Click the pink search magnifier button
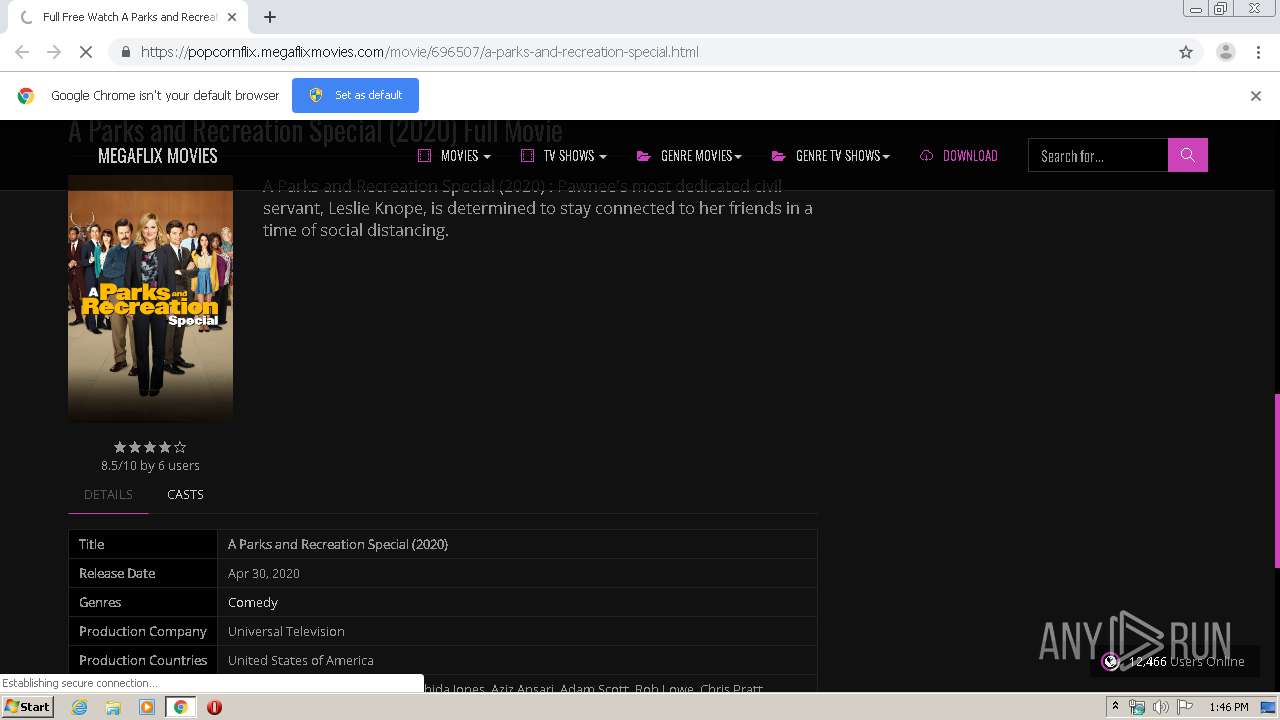The height and width of the screenshot is (720, 1280). (1188, 155)
